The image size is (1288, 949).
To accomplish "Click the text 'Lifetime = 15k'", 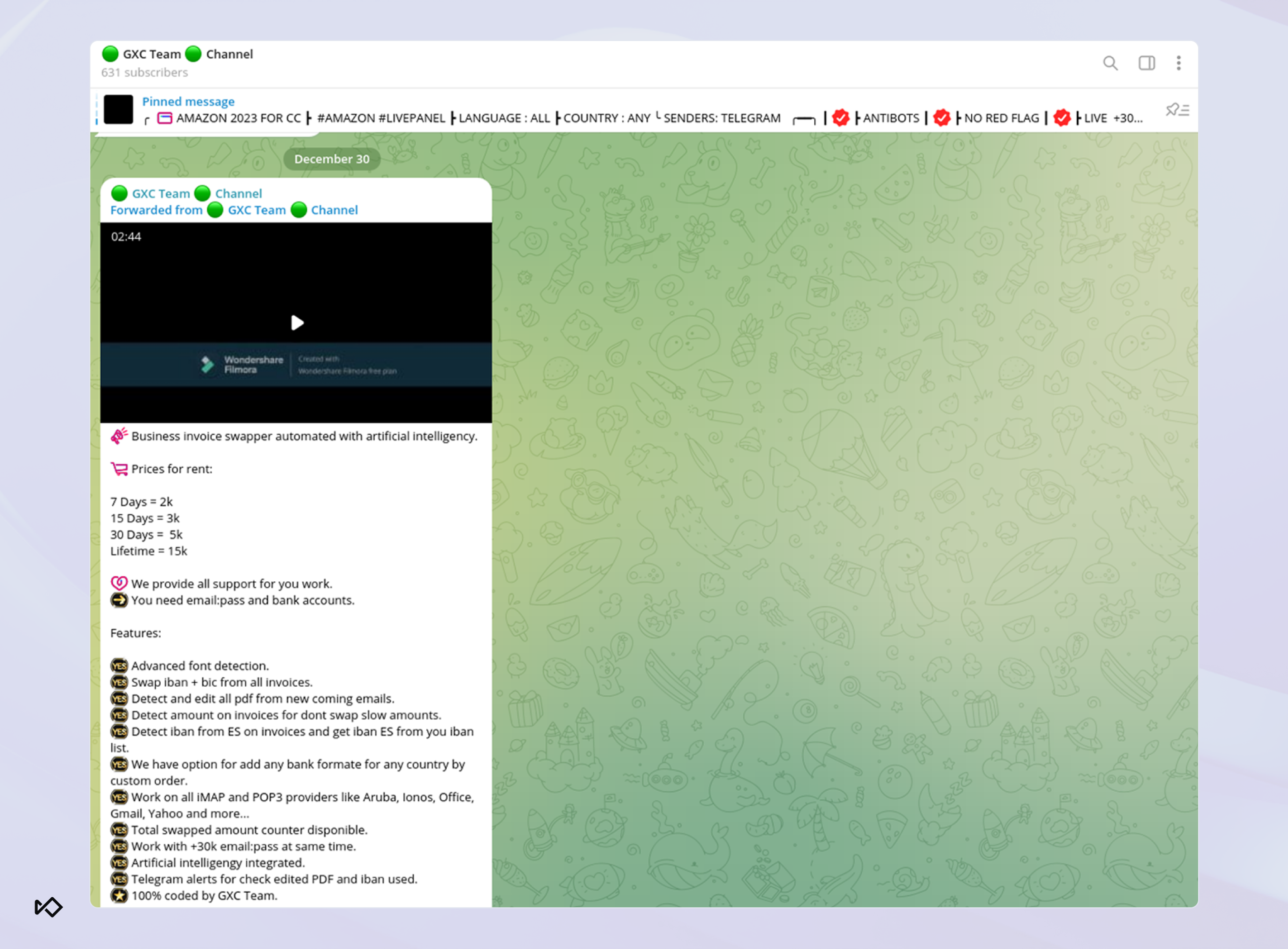I will pyautogui.click(x=149, y=551).
